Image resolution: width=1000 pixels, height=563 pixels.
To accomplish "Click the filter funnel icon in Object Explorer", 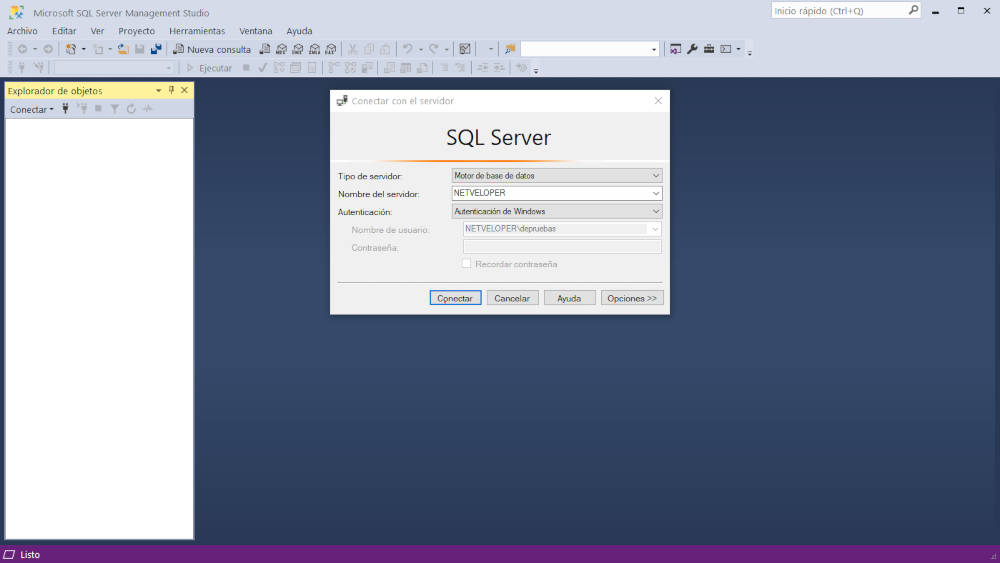I will (x=115, y=109).
